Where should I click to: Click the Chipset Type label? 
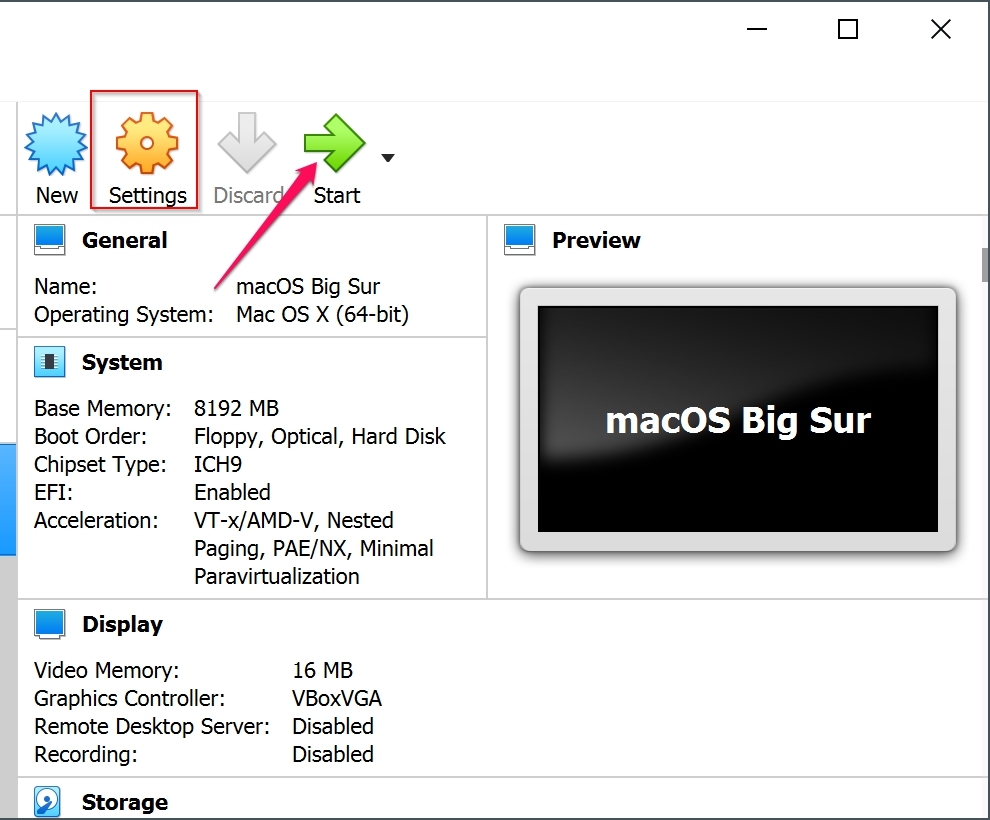[x=100, y=465]
